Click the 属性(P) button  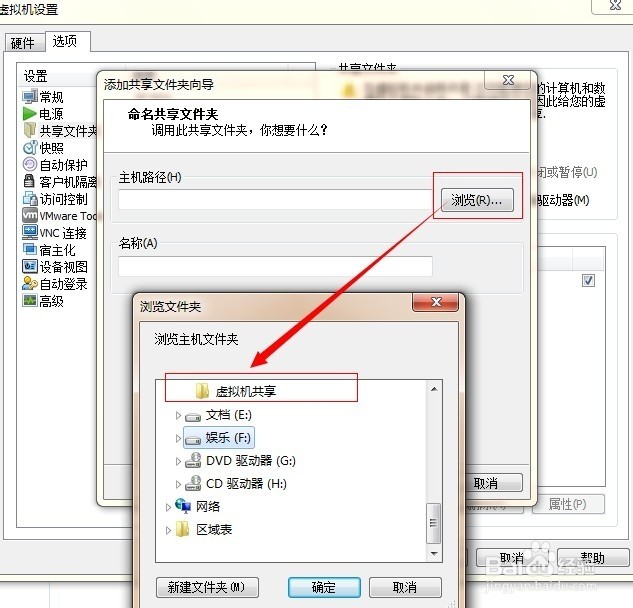568,504
